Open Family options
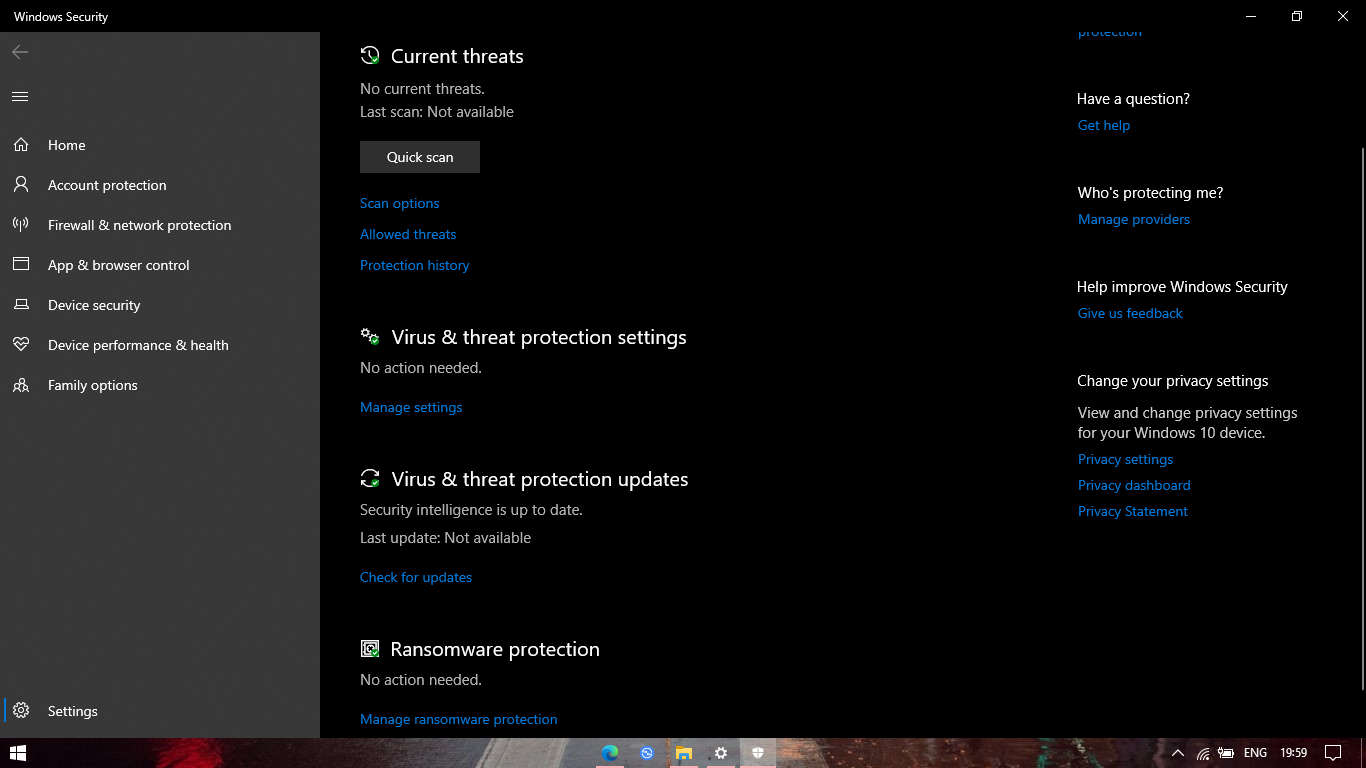 [x=93, y=385]
